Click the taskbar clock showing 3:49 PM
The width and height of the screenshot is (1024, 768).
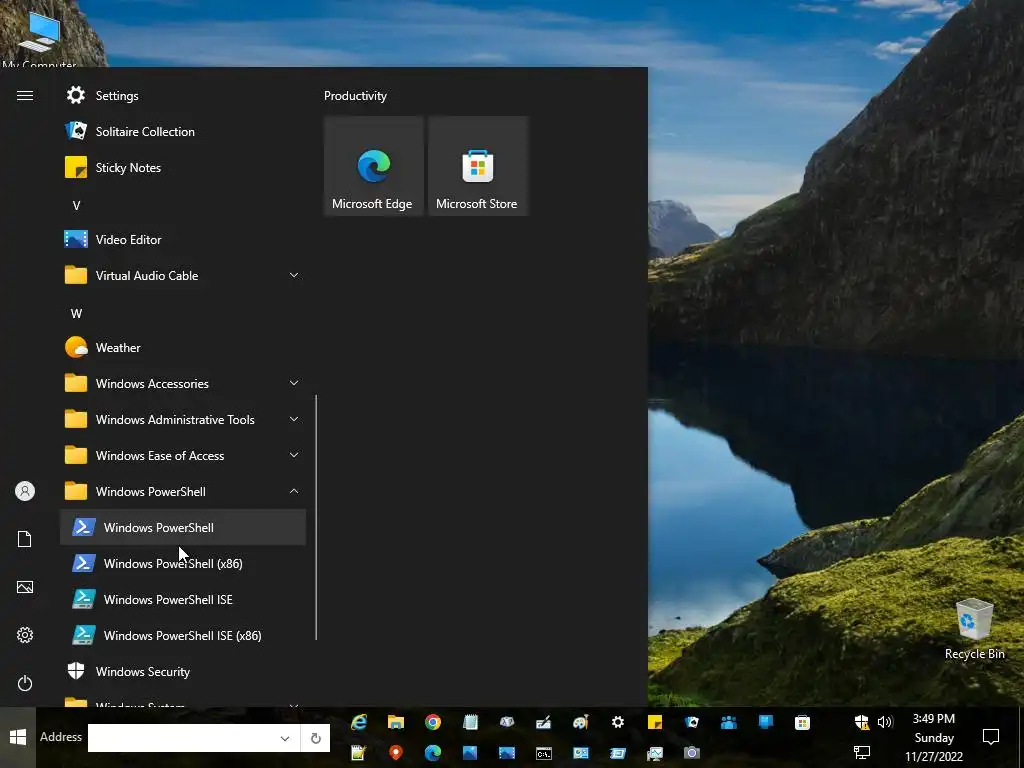tap(934, 737)
